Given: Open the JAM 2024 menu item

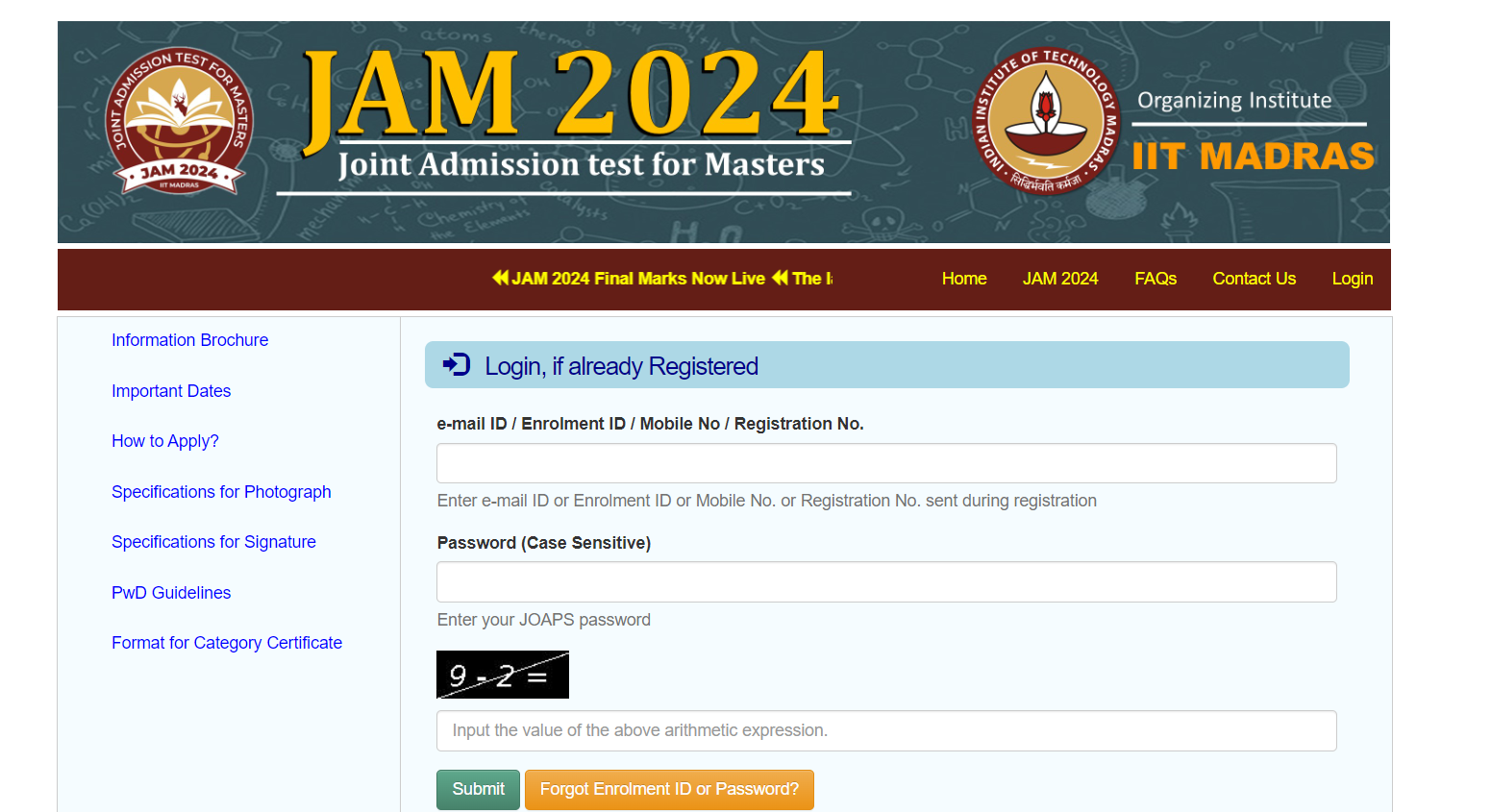Looking at the screenshot, I should click(1060, 279).
